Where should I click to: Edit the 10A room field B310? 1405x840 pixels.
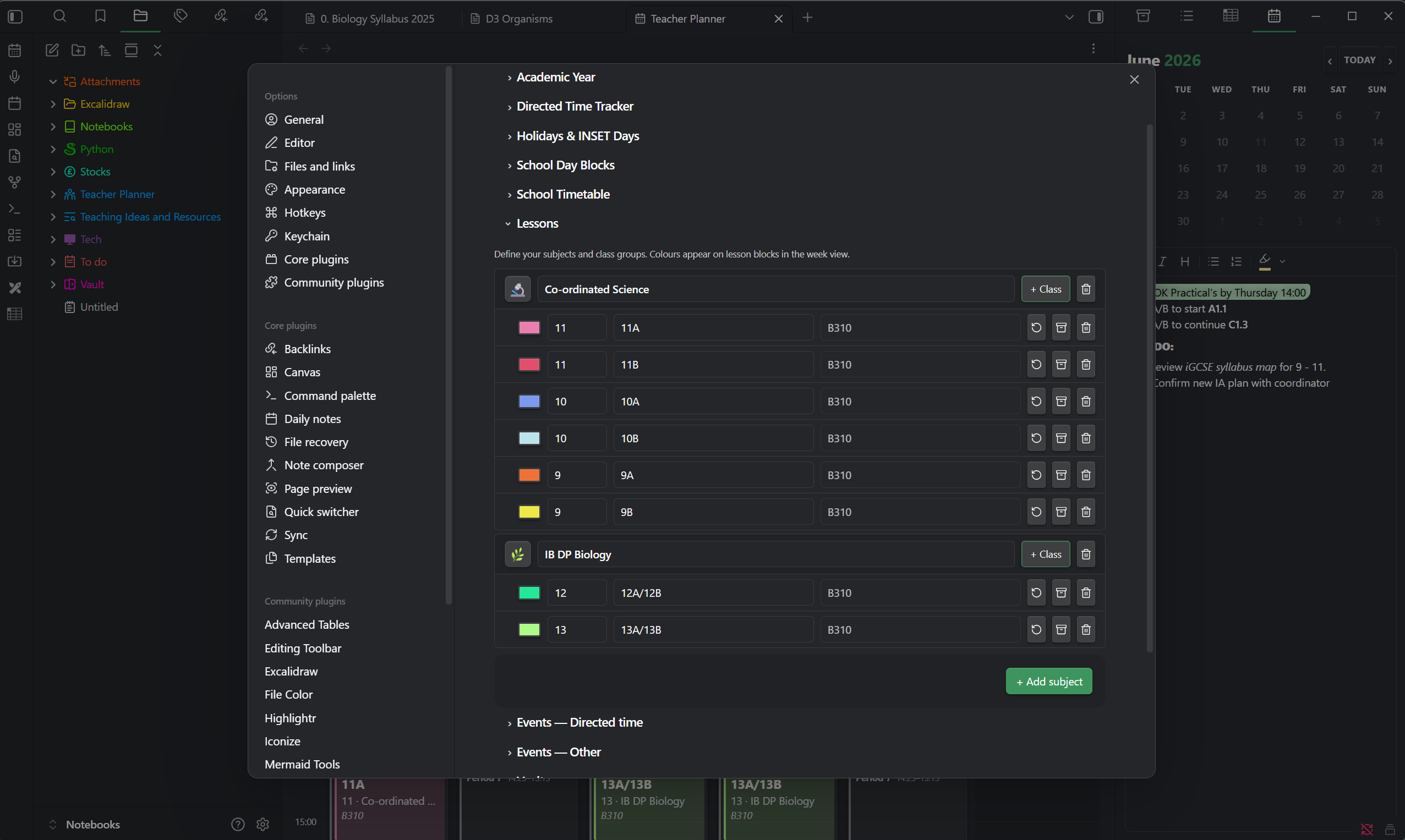click(x=920, y=402)
